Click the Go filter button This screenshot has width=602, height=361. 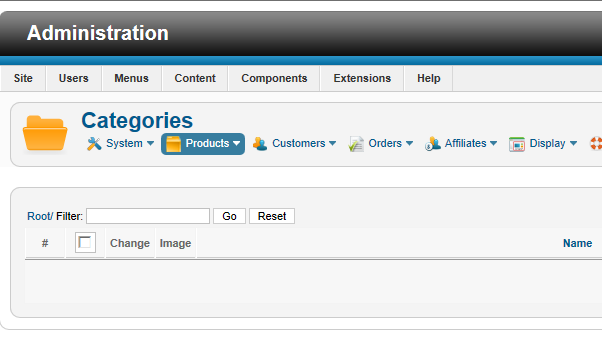coord(229,216)
